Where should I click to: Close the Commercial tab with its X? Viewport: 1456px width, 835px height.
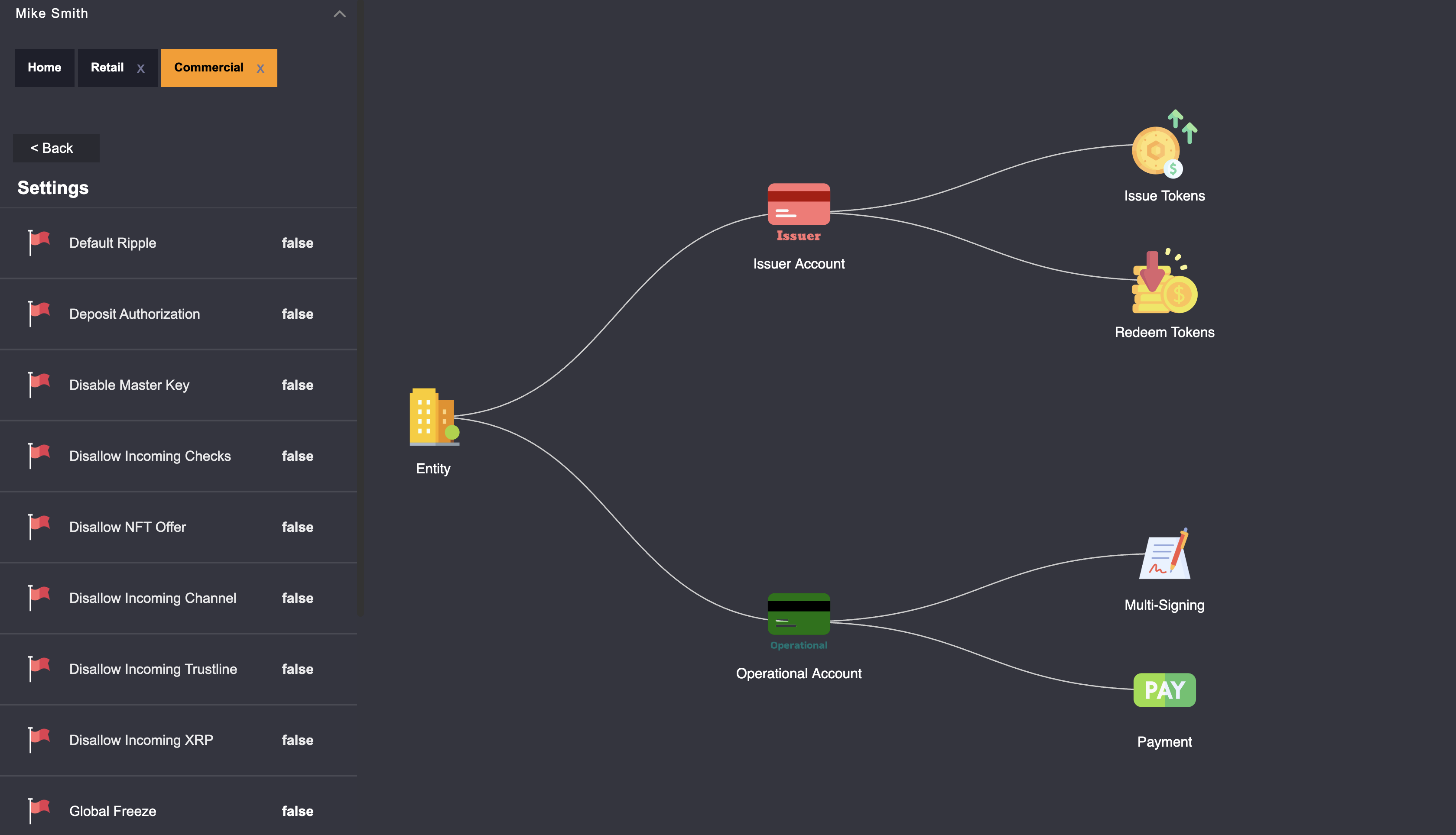[260, 68]
